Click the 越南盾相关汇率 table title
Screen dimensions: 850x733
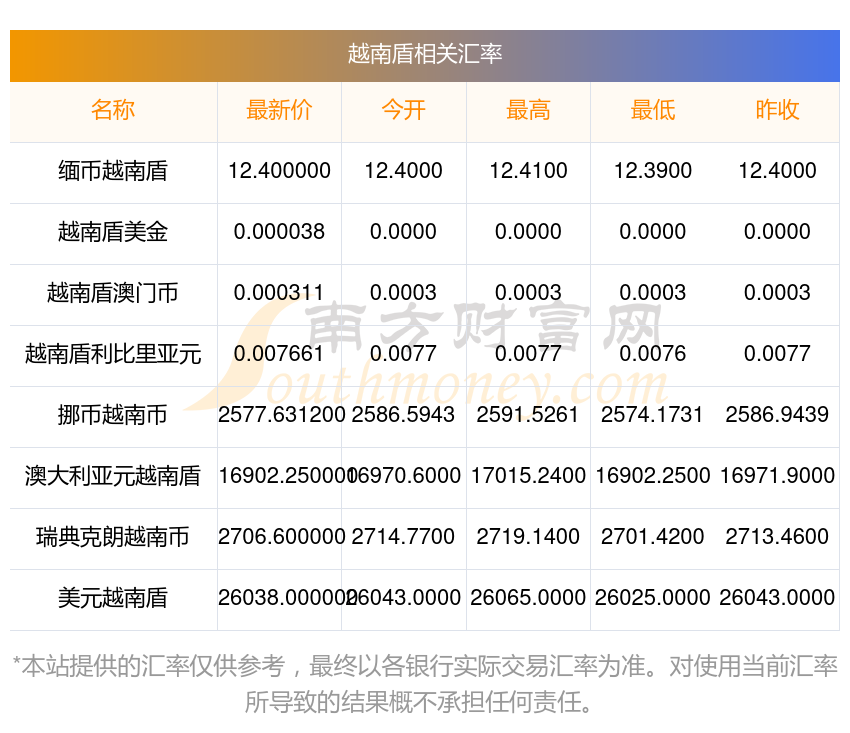(424, 54)
